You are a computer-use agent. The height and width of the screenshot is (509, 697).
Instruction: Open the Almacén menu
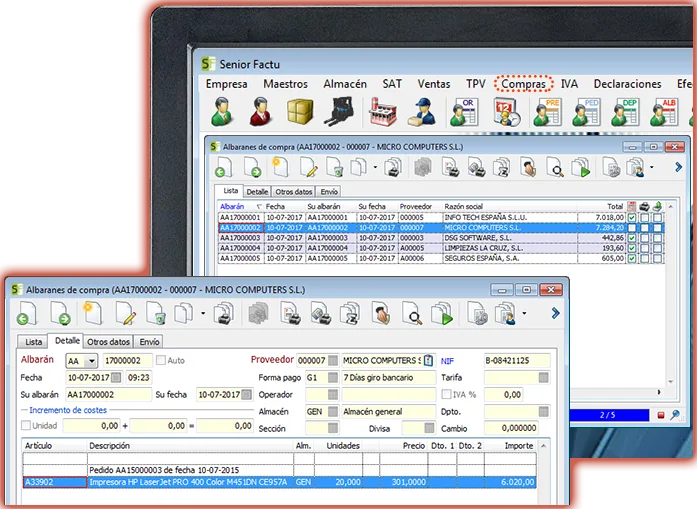pos(345,84)
